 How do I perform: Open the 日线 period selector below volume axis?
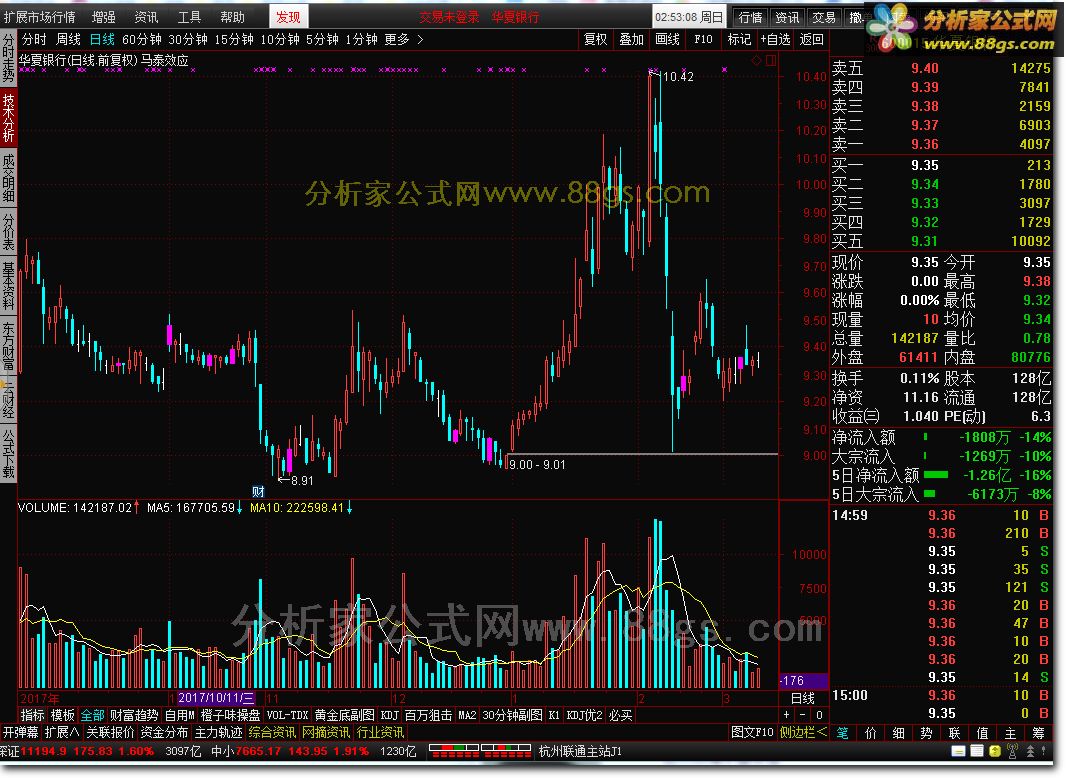(x=803, y=698)
